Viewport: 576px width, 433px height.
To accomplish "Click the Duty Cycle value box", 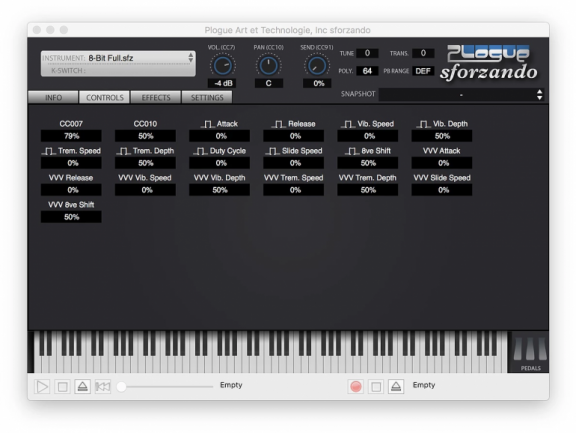I will (x=220, y=163).
